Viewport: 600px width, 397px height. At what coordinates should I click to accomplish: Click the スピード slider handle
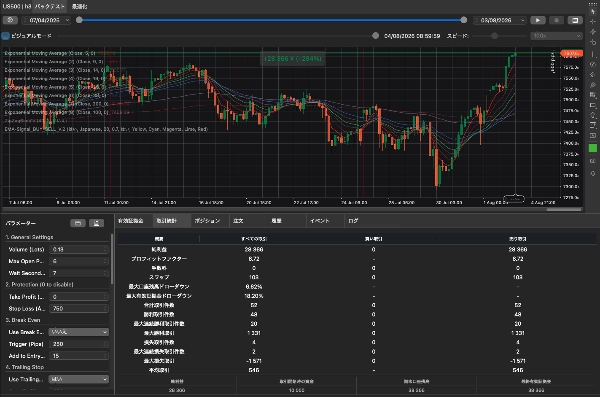[494, 36]
